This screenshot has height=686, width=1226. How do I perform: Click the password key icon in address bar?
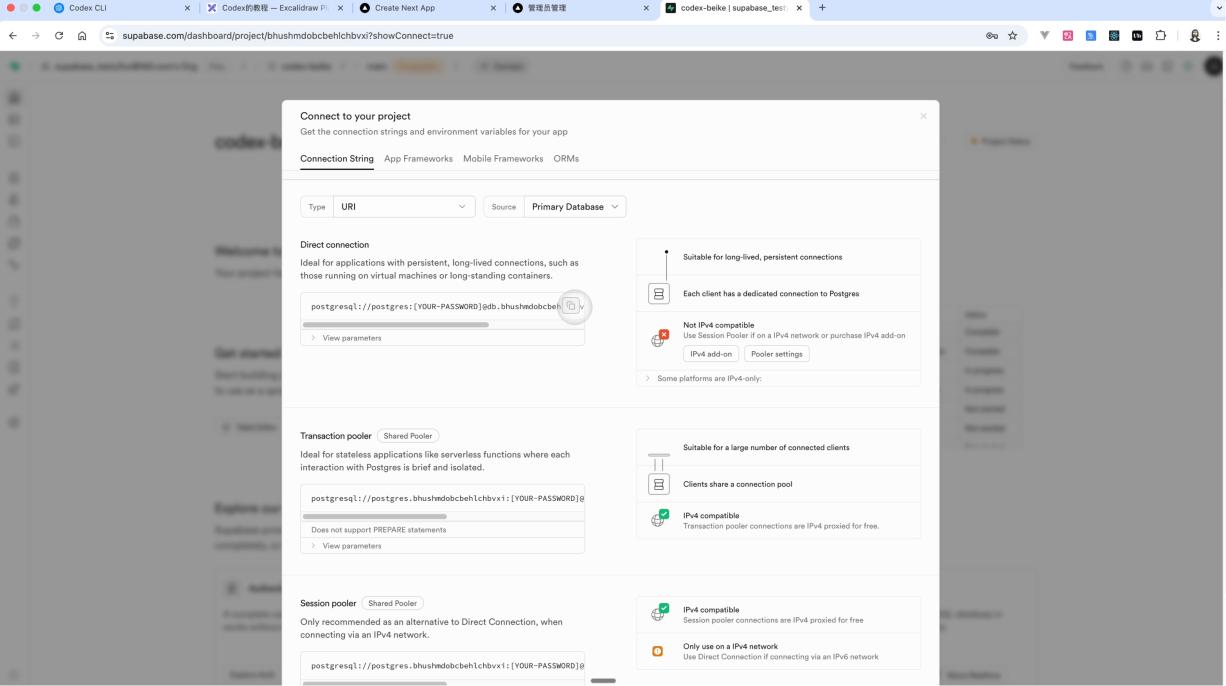point(991,36)
